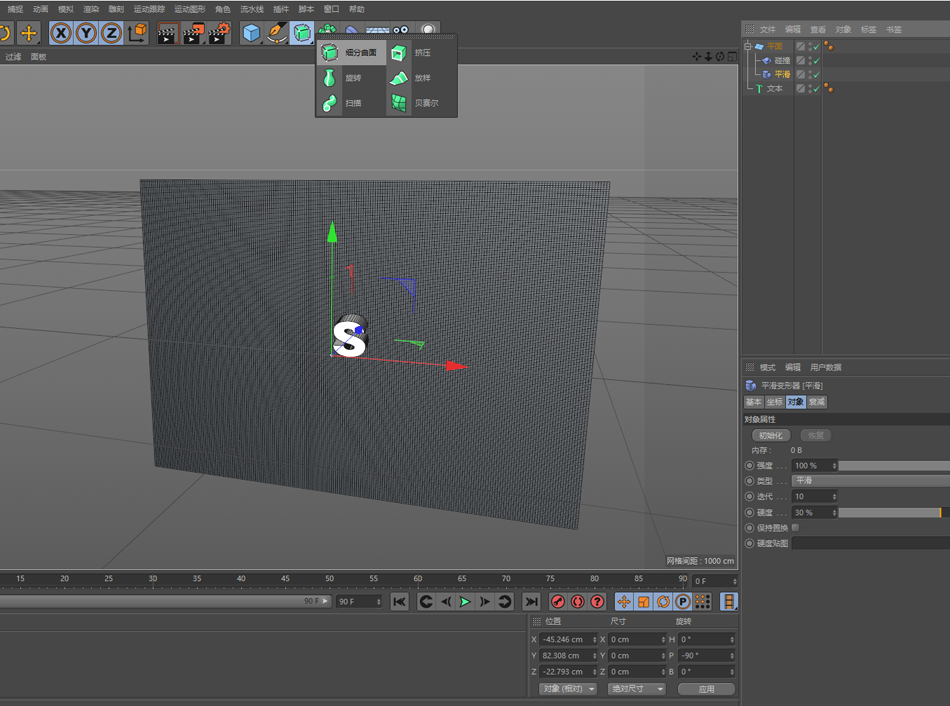Open viewport 面板 menu

(38, 56)
